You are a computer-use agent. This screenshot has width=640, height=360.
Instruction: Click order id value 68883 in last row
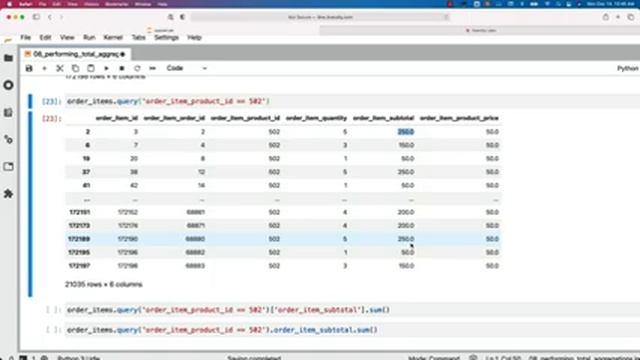point(195,266)
